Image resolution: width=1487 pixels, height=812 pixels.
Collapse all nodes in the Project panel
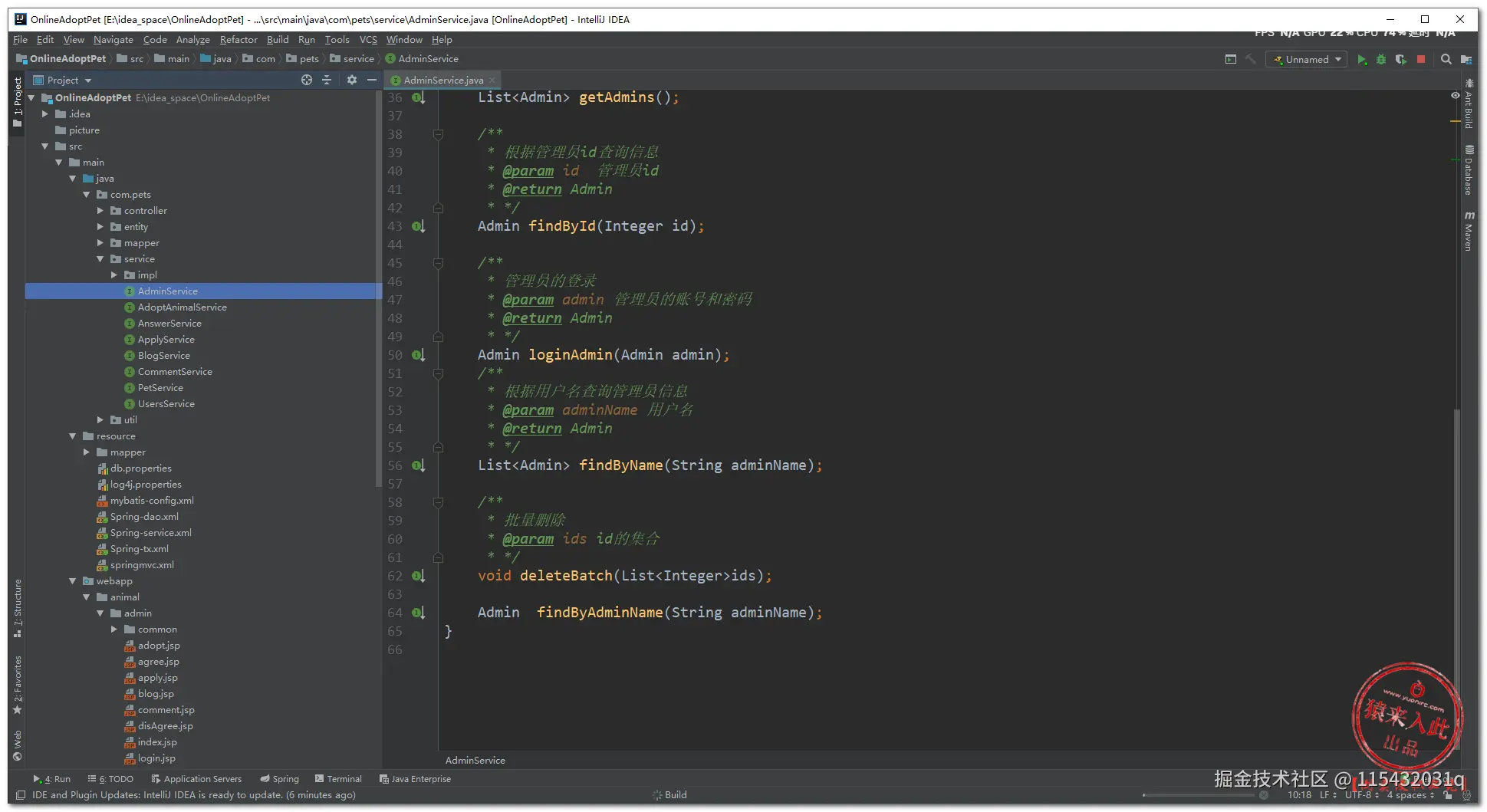coord(327,80)
